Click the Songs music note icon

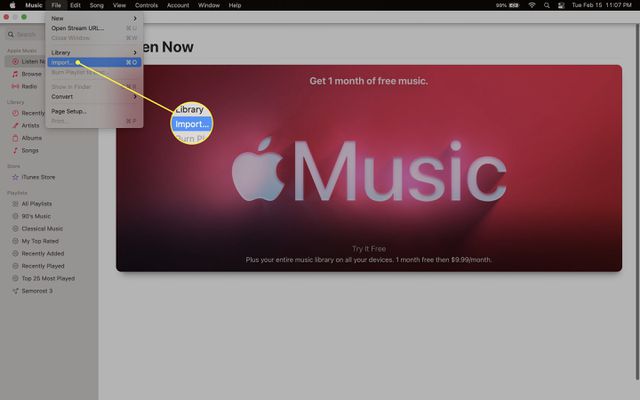pos(14,150)
